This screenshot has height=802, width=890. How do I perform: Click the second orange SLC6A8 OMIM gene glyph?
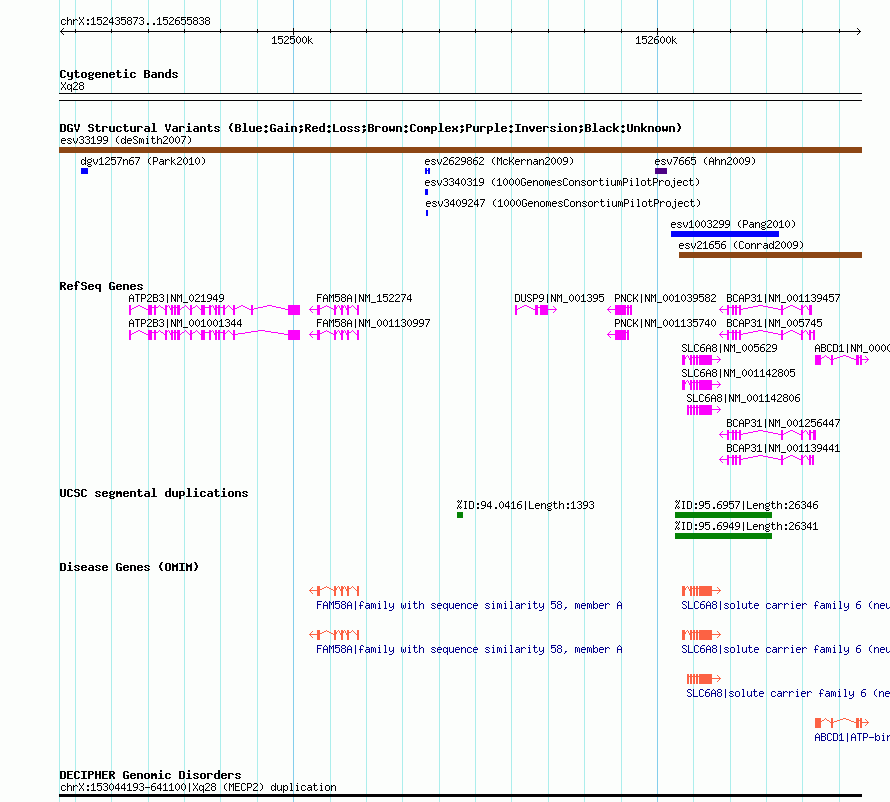[702, 635]
